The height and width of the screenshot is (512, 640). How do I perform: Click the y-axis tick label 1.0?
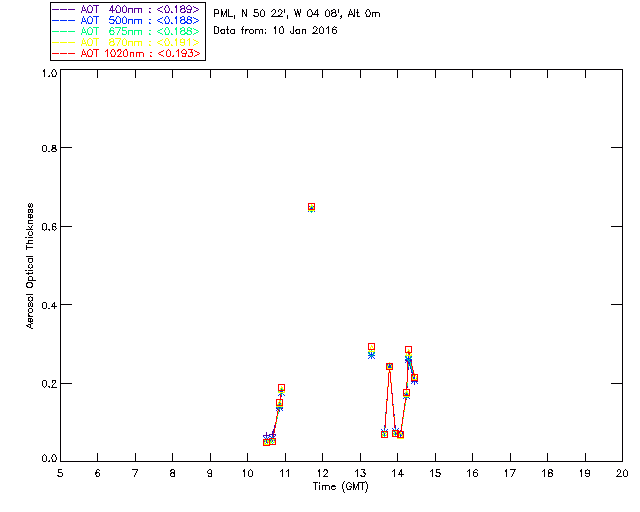[49, 73]
